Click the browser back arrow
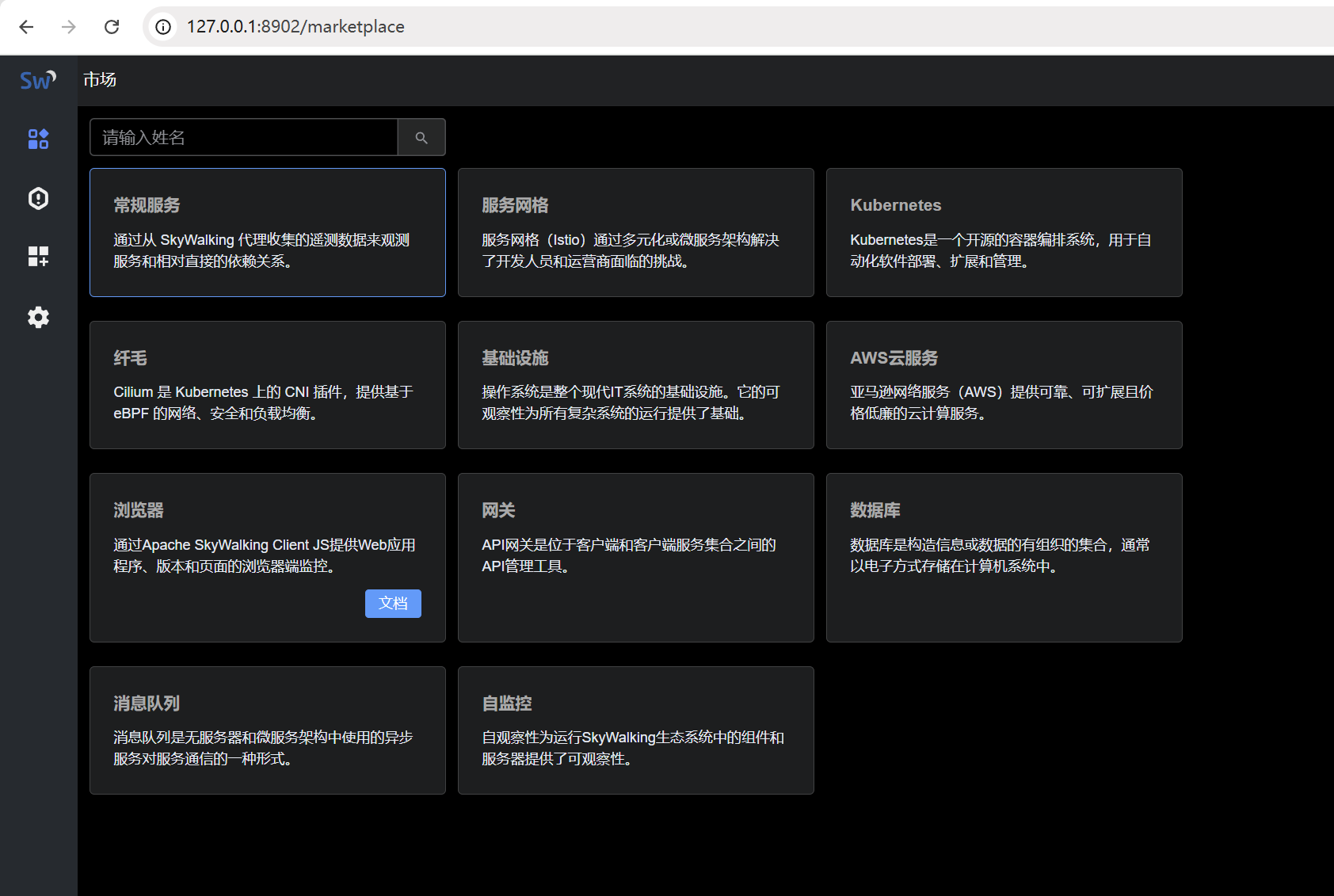This screenshot has width=1334, height=896. (x=26, y=26)
